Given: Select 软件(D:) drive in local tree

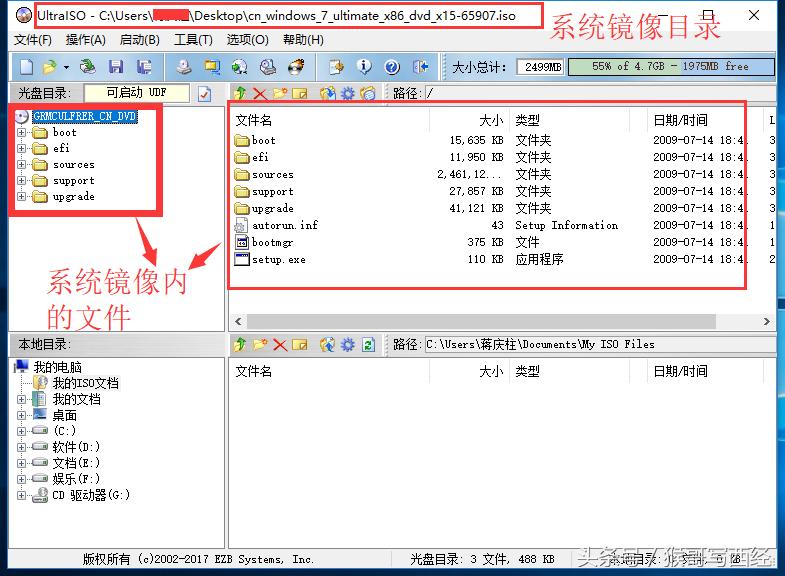Looking at the screenshot, I should click(x=76, y=447).
